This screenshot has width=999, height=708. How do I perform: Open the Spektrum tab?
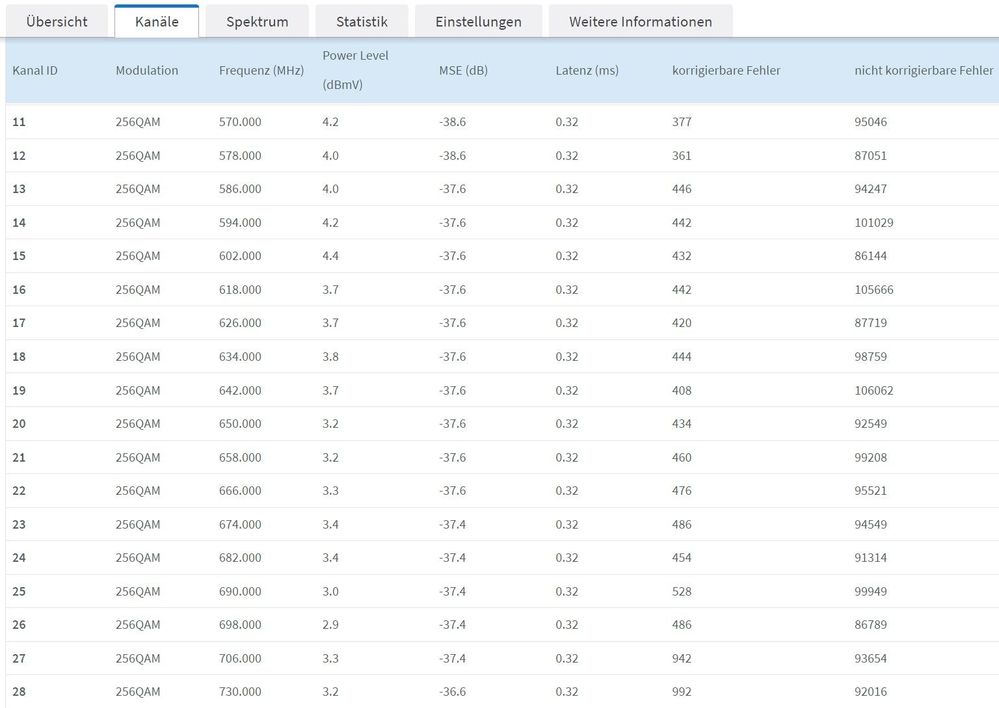[x=257, y=22]
